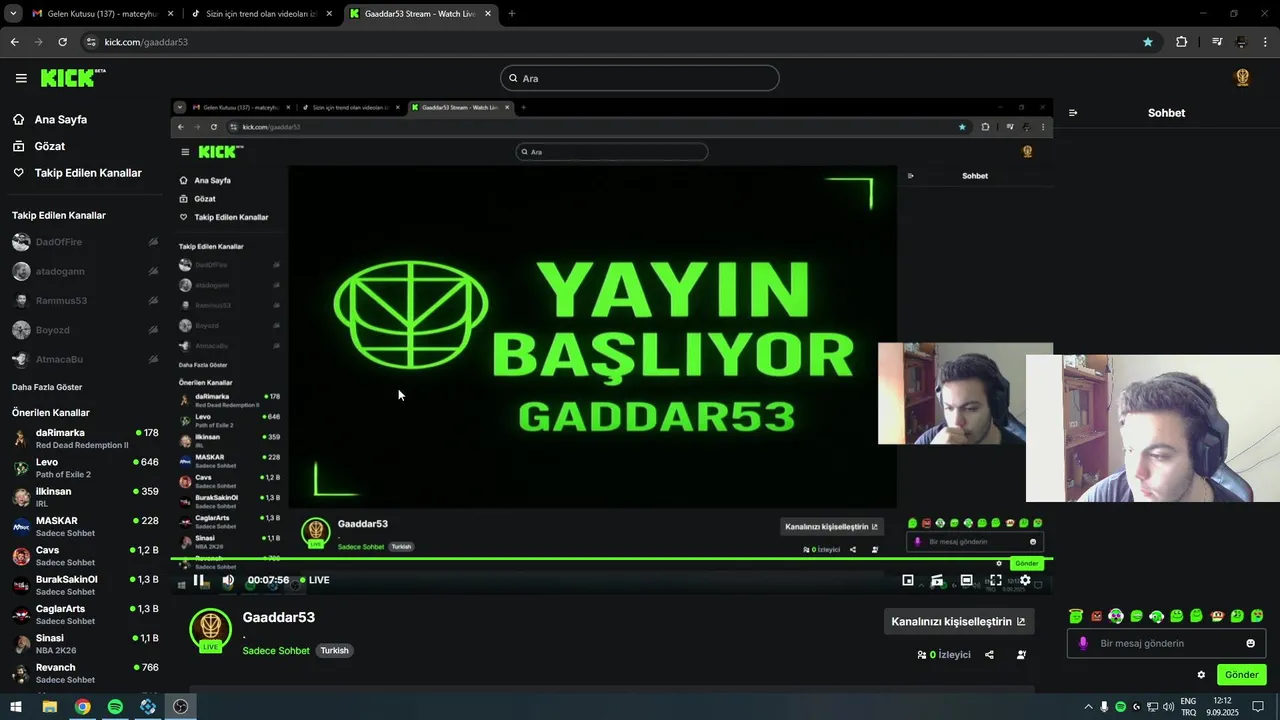Navigate to Ana Sayfa
This screenshot has width=1280, height=720.
click(x=61, y=119)
